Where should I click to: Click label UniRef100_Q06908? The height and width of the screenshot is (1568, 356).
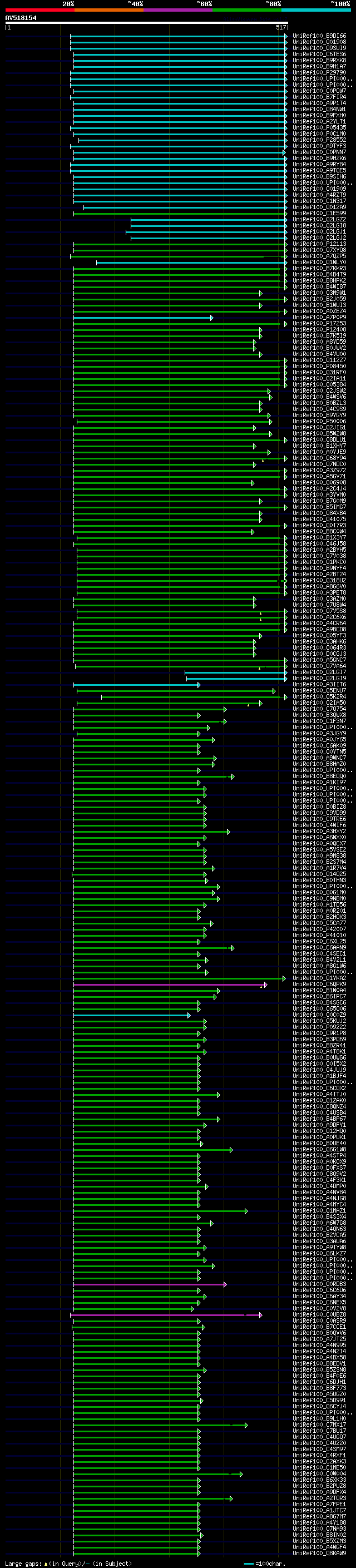(x=319, y=483)
